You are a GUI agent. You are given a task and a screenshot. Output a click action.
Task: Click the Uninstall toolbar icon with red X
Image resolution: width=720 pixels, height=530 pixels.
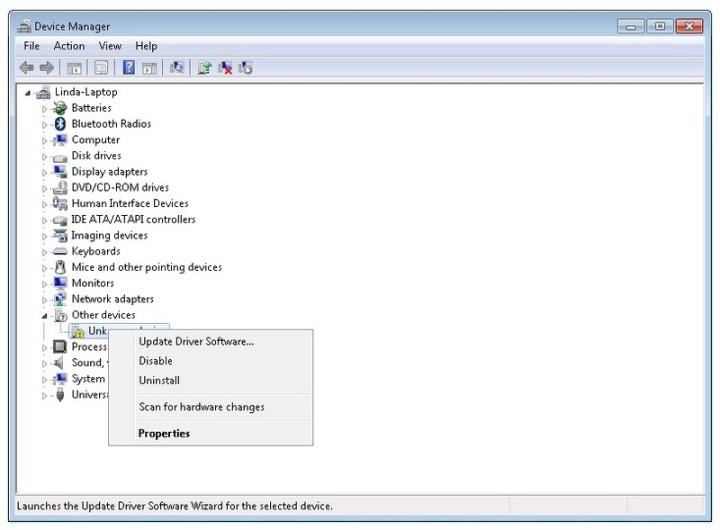(x=225, y=68)
